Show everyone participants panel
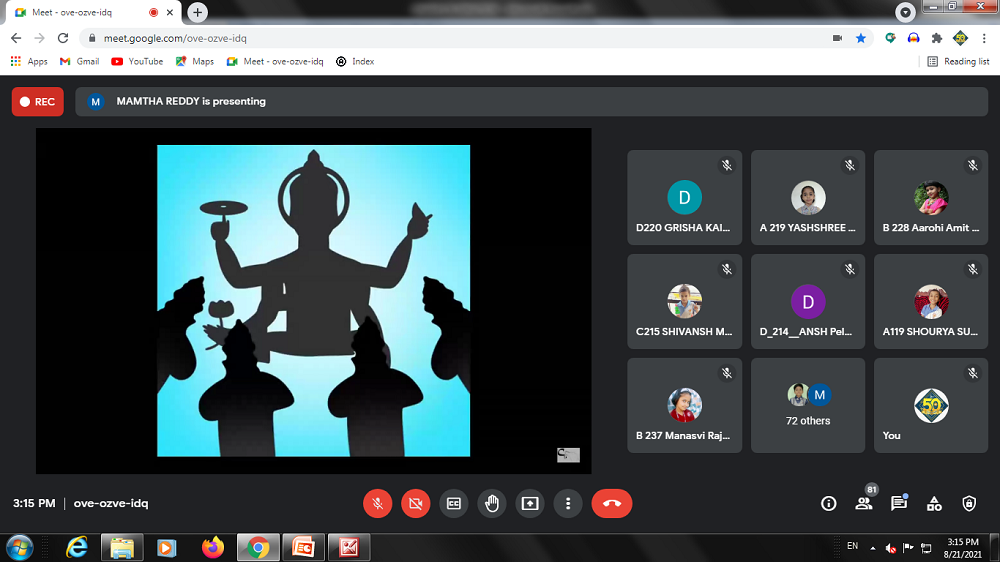The width and height of the screenshot is (1000, 562). tap(863, 504)
